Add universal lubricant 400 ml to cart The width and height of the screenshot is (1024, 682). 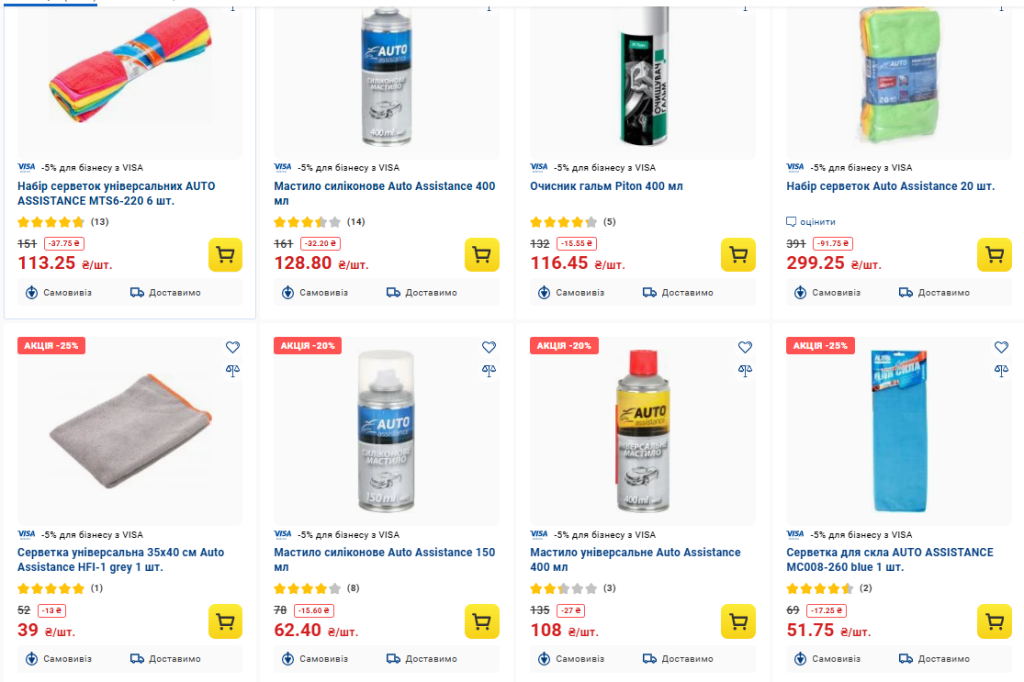[x=738, y=622]
